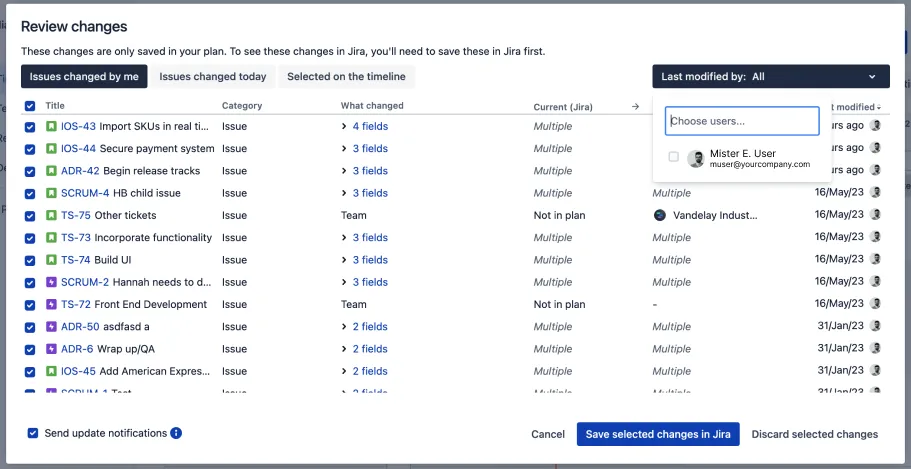Image resolution: width=911 pixels, height=469 pixels.
Task: Click the info icon beside Send update notifications
Action: coord(176,433)
